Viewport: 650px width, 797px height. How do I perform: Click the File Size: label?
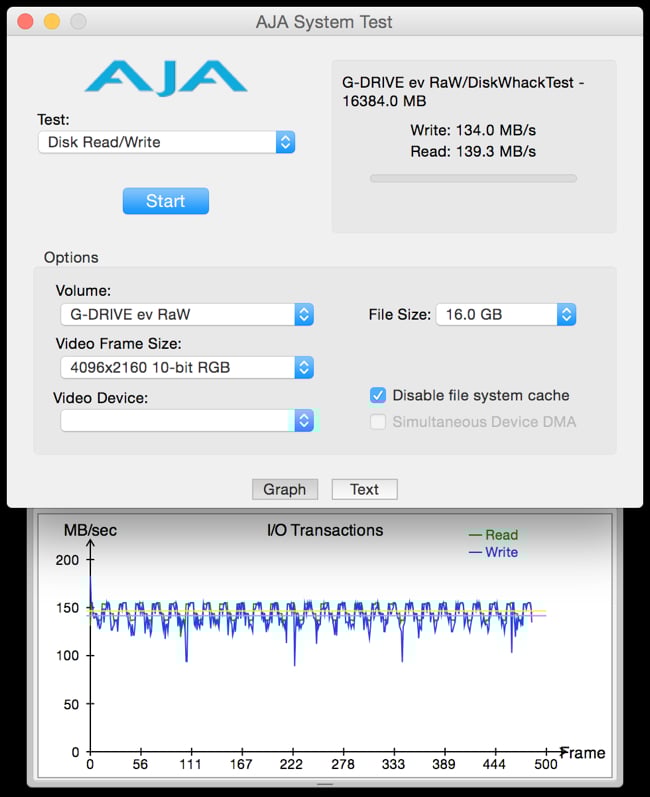coord(399,315)
